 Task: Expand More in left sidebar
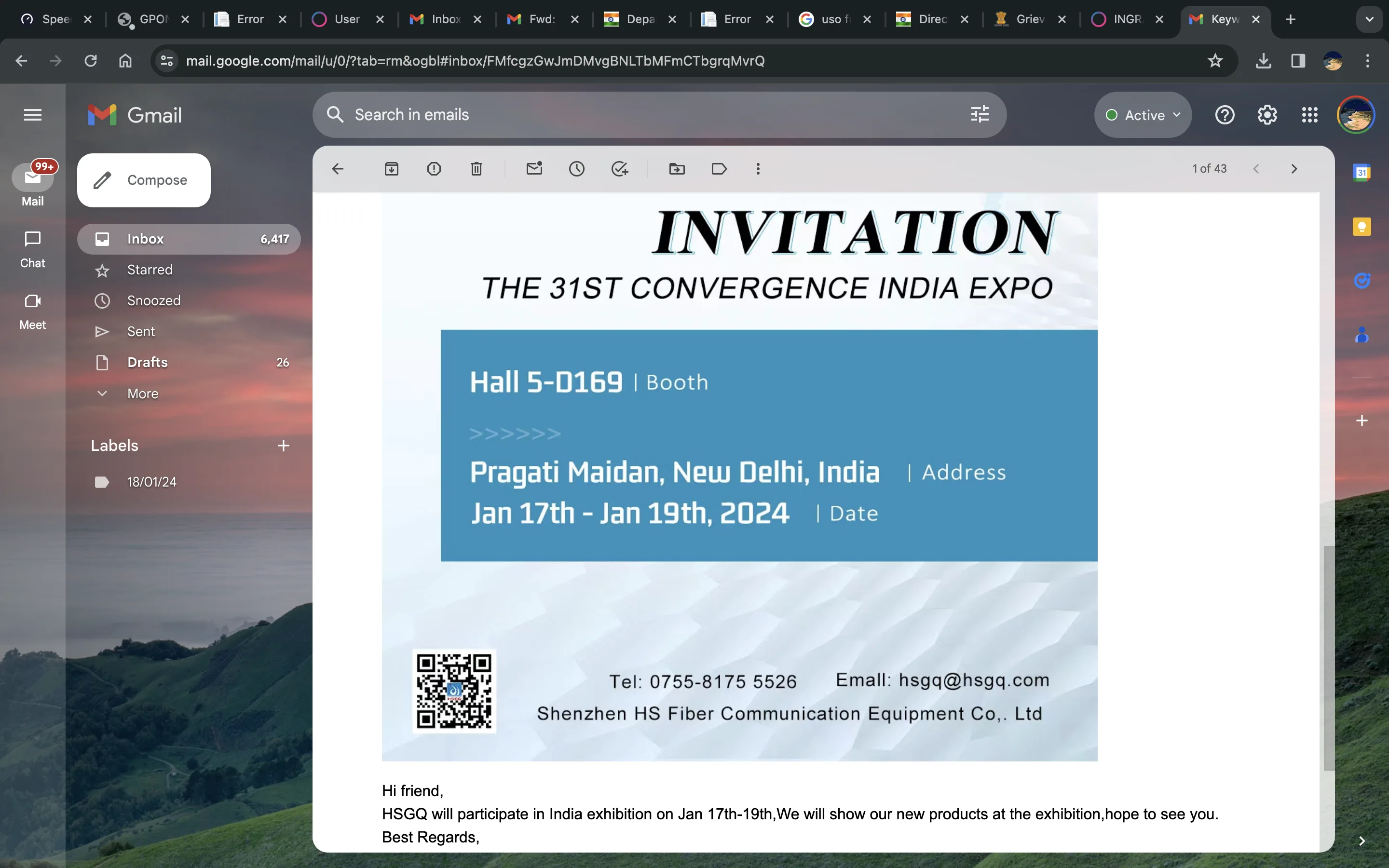pyautogui.click(x=142, y=394)
